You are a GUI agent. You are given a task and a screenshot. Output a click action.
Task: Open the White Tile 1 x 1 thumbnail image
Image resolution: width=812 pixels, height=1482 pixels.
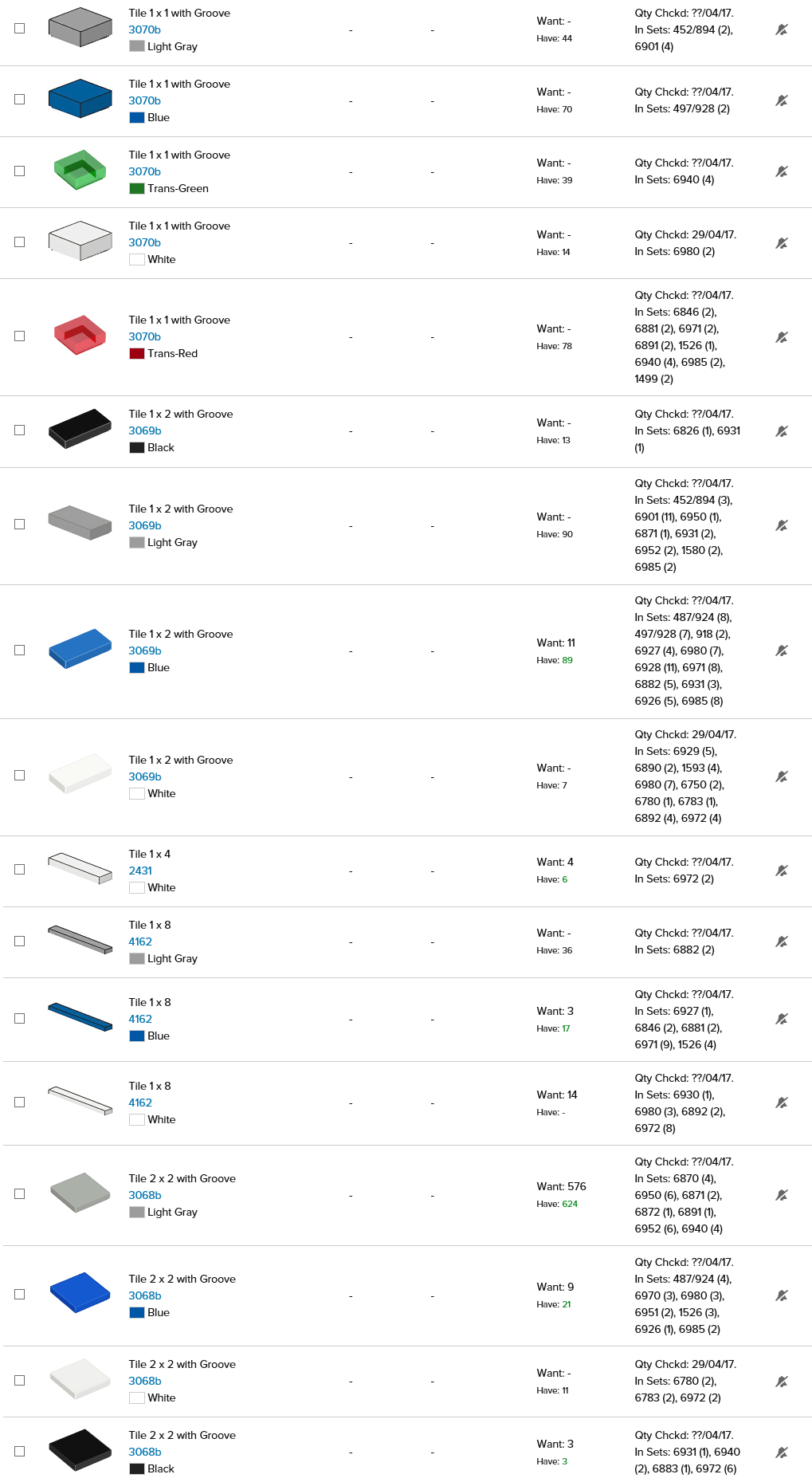pos(80,241)
